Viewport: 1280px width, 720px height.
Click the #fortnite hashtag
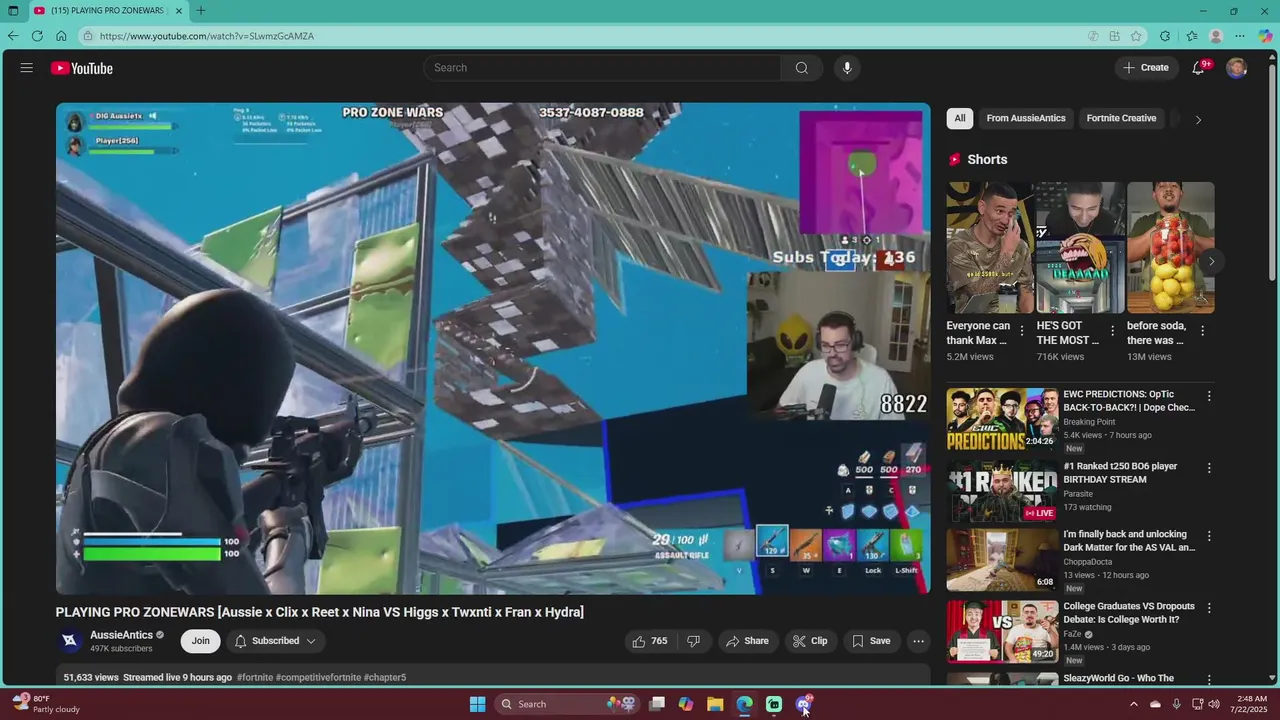pyautogui.click(x=255, y=678)
